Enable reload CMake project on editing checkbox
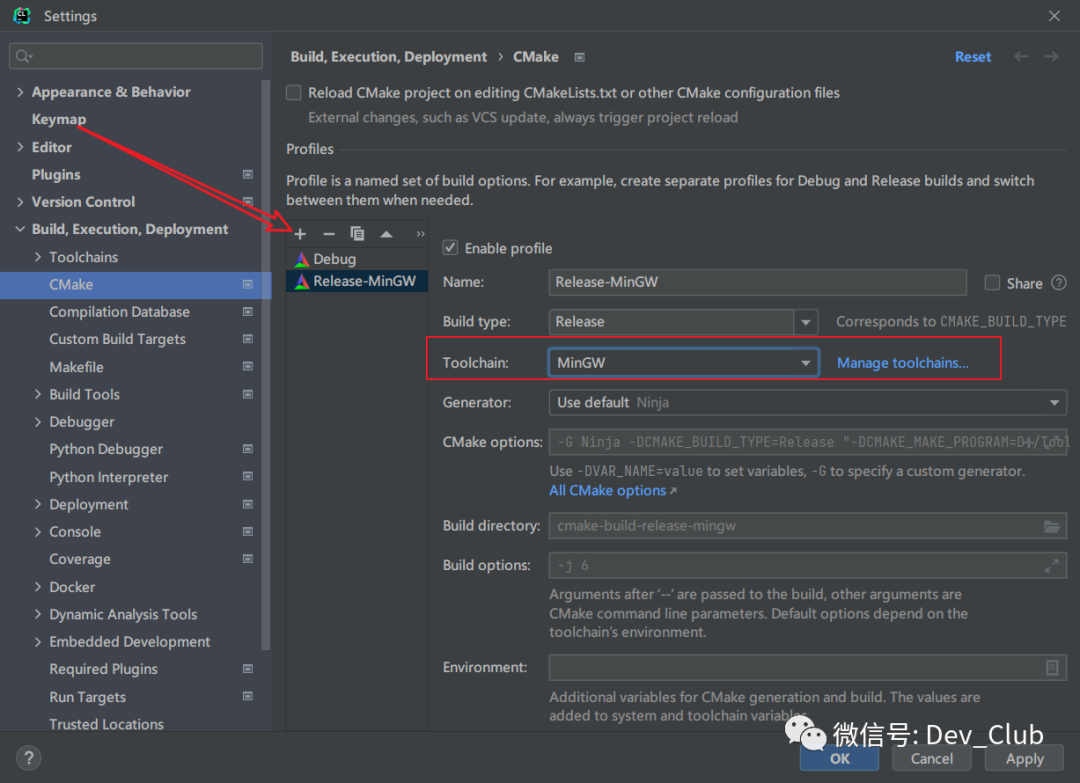The width and height of the screenshot is (1080, 783). 293,92
